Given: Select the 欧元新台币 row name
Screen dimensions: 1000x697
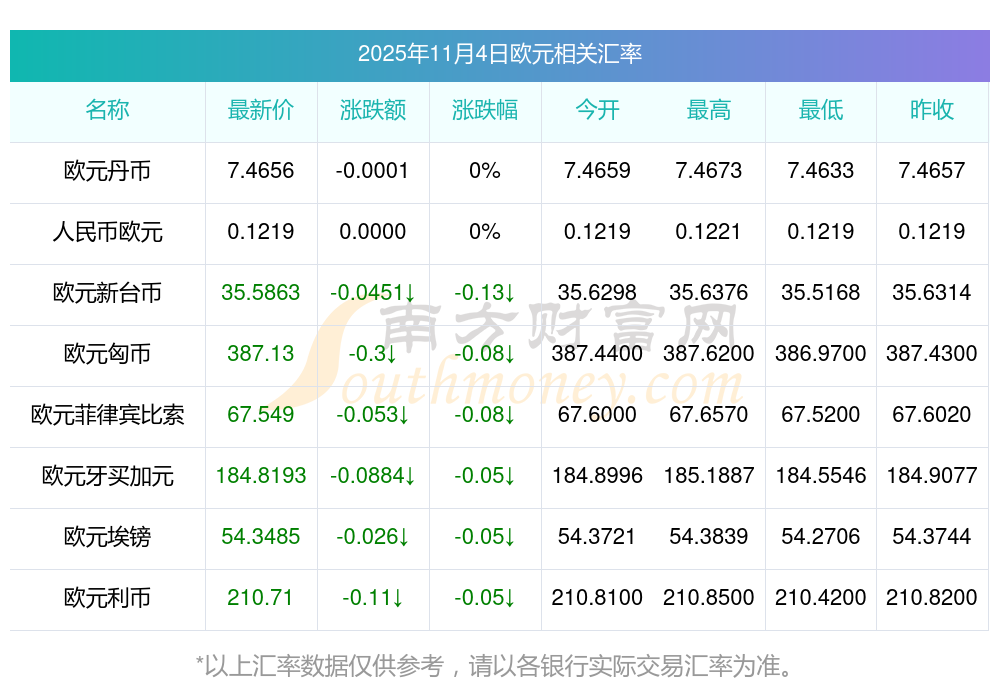Looking at the screenshot, I should pyautogui.click(x=107, y=293).
